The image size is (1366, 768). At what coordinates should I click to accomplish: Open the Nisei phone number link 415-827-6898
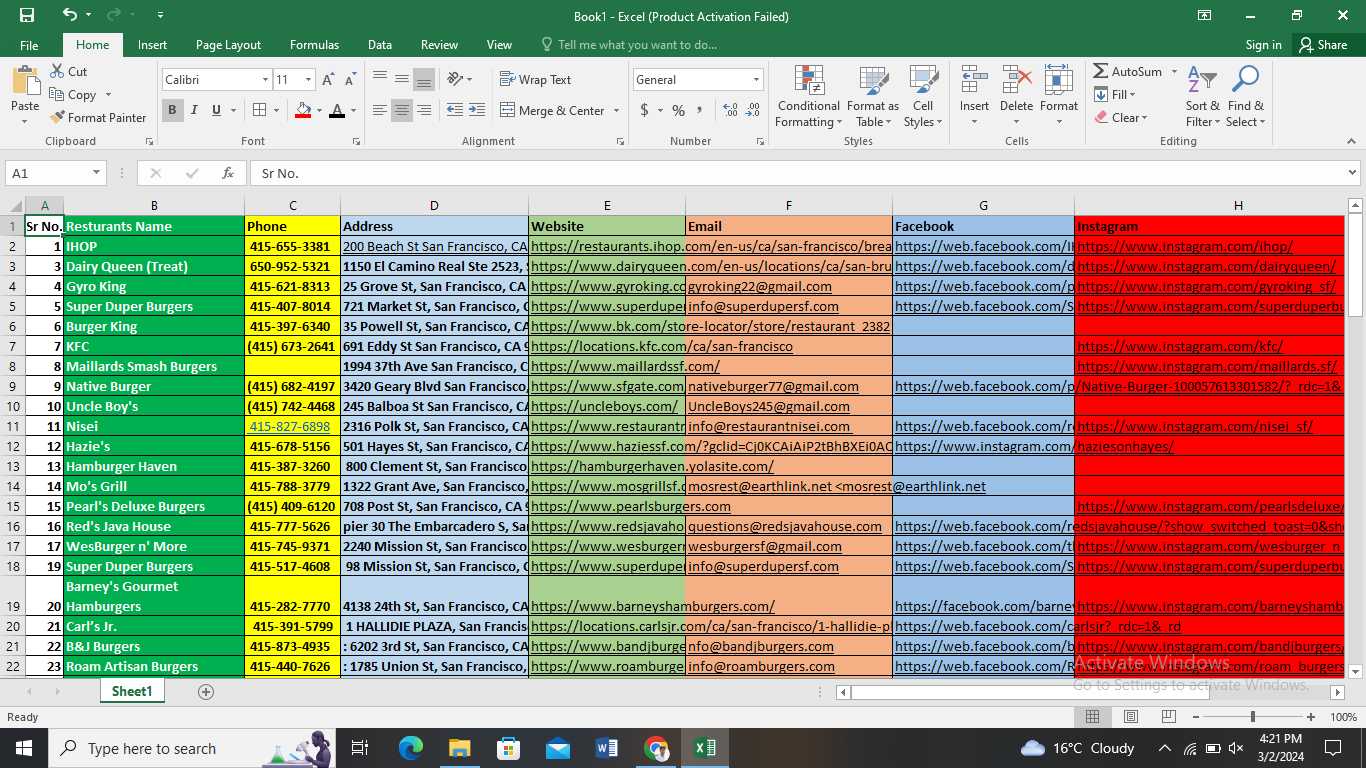(289, 426)
